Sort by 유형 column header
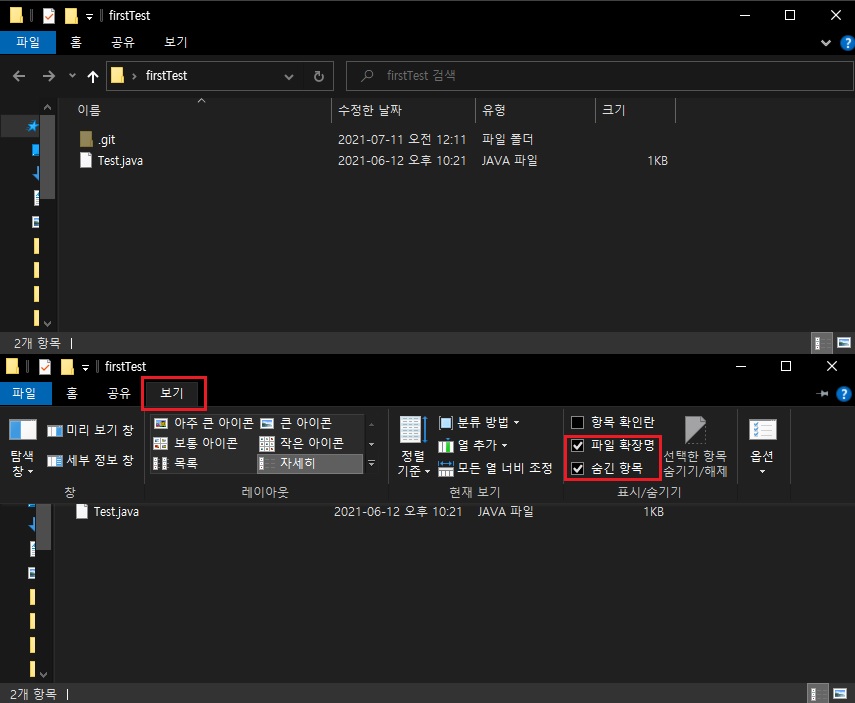This screenshot has width=855, height=703. [493, 110]
